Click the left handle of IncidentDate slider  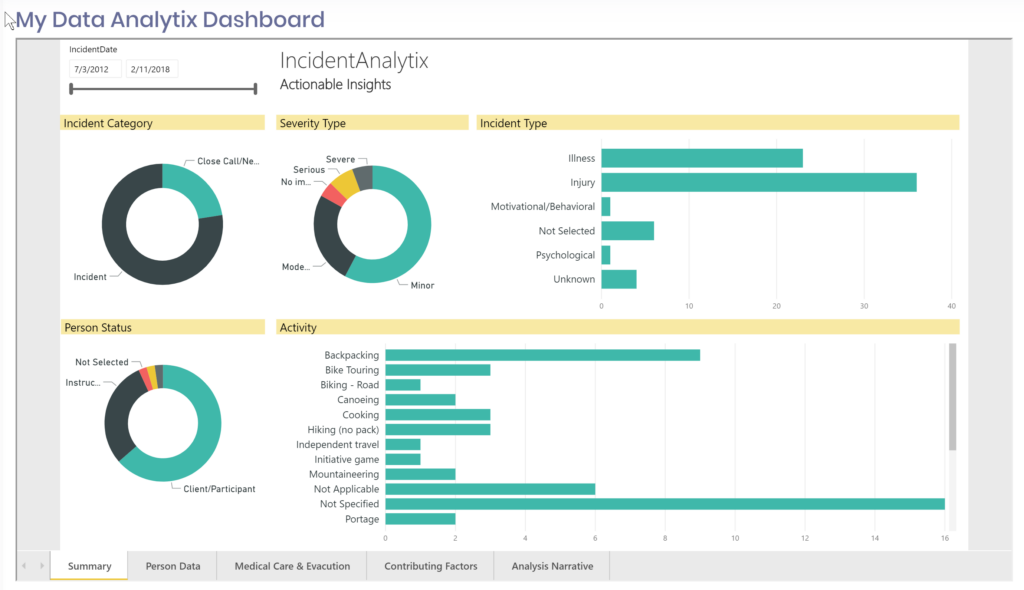click(71, 88)
